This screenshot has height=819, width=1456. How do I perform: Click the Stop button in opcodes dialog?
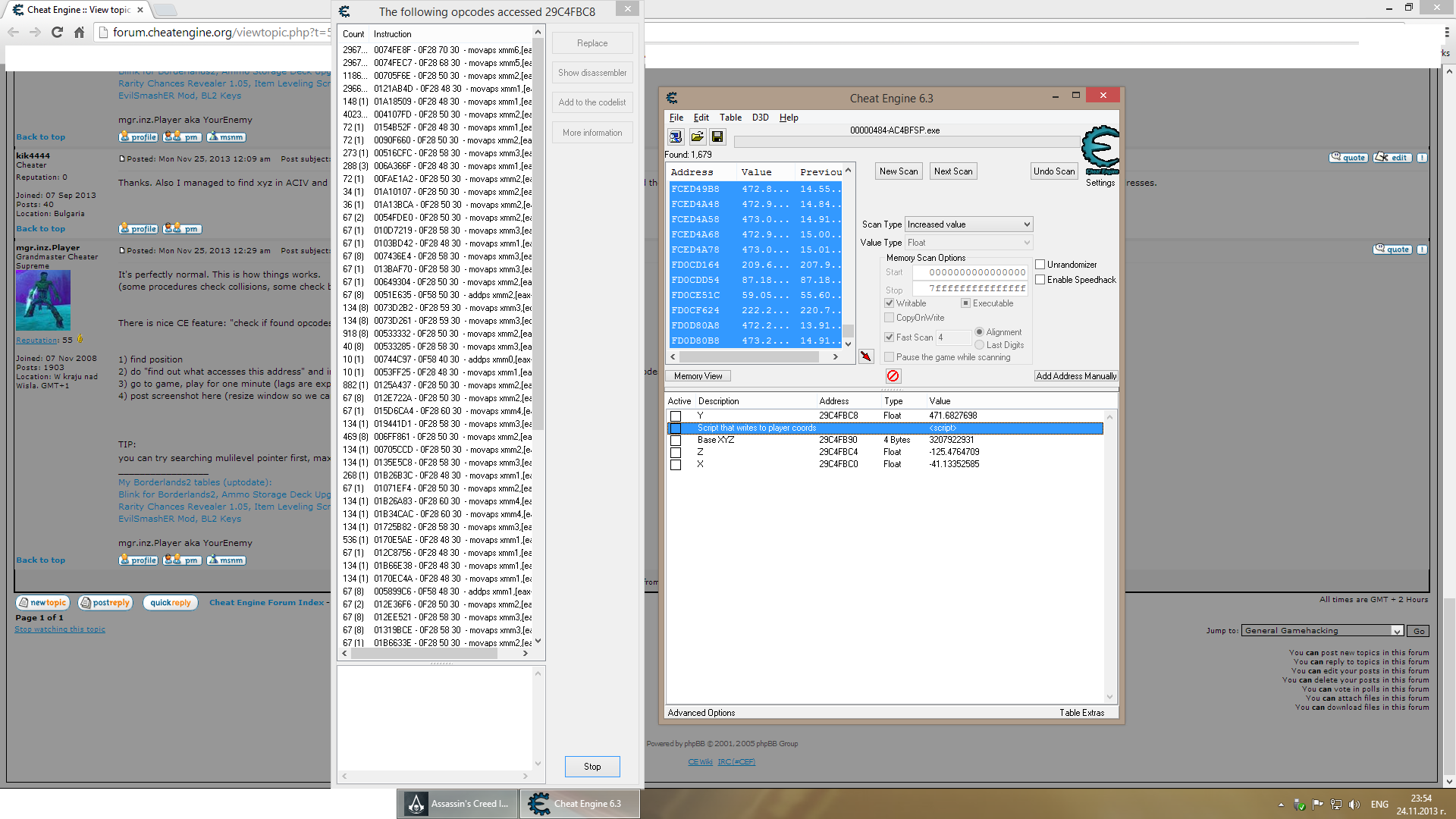(592, 766)
